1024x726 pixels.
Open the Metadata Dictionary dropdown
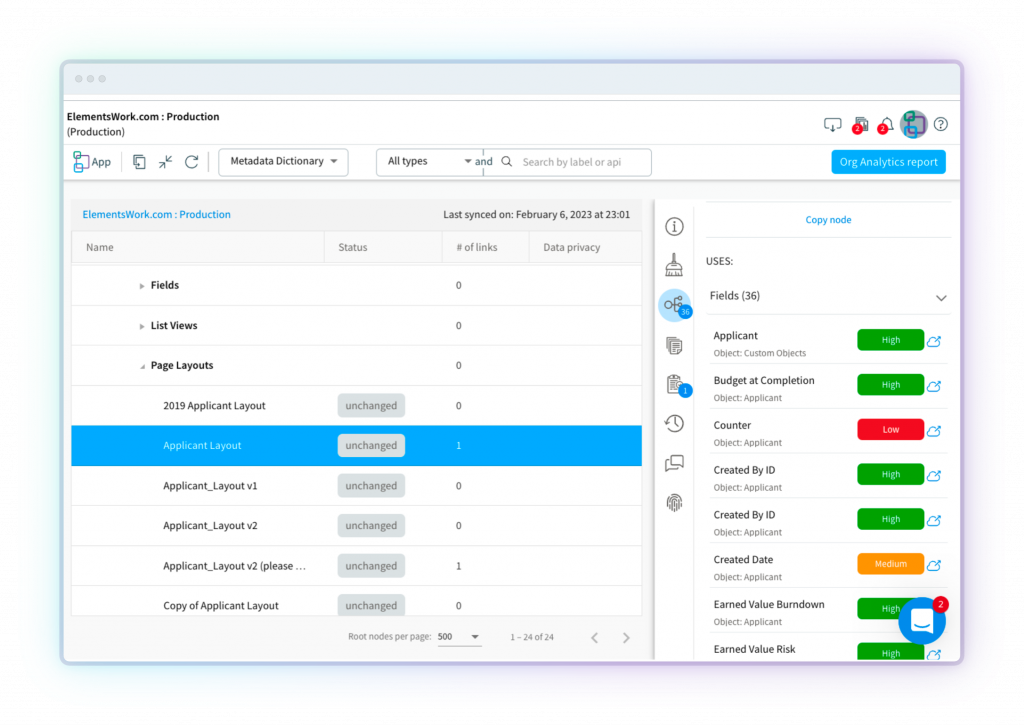(283, 162)
